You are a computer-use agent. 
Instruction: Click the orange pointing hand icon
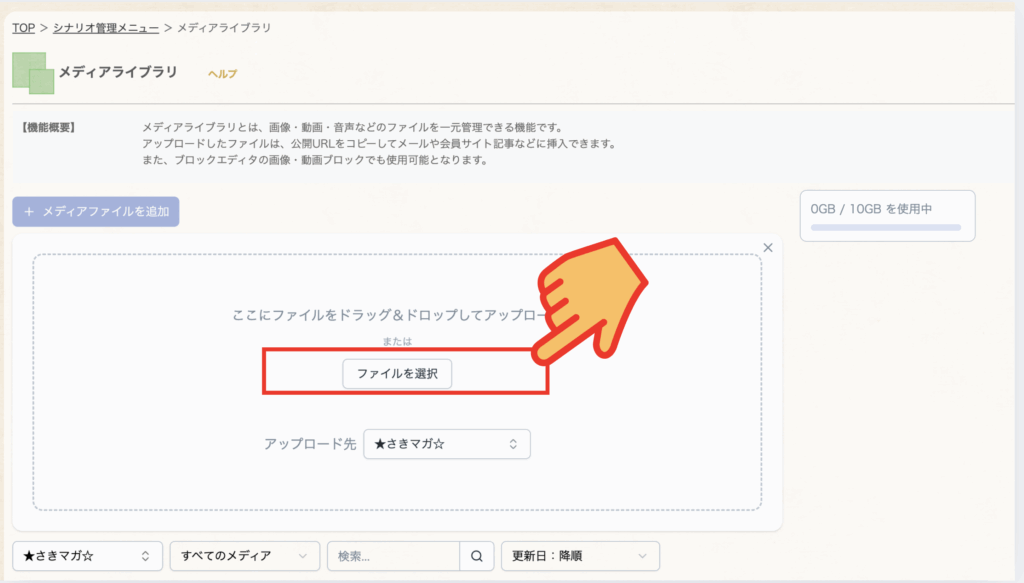tap(595, 300)
